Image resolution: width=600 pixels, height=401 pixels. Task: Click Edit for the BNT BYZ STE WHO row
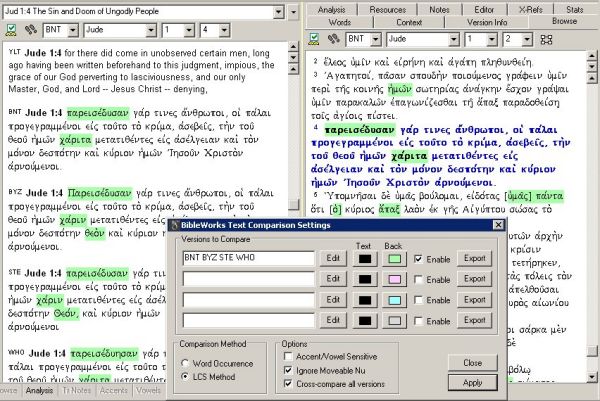tap(333, 258)
